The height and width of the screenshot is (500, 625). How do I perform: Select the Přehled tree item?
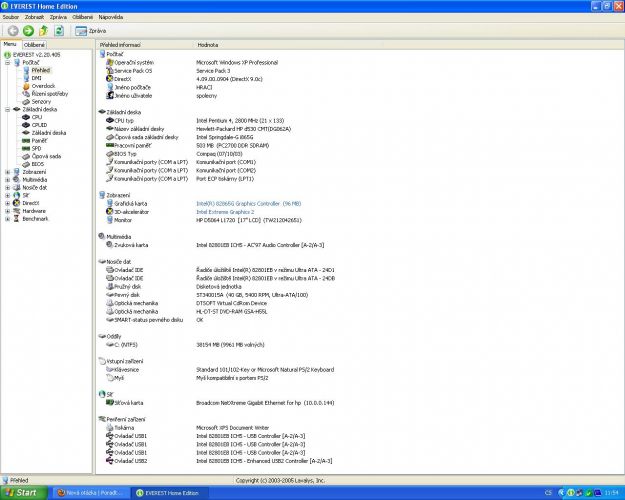pos(41,70)
